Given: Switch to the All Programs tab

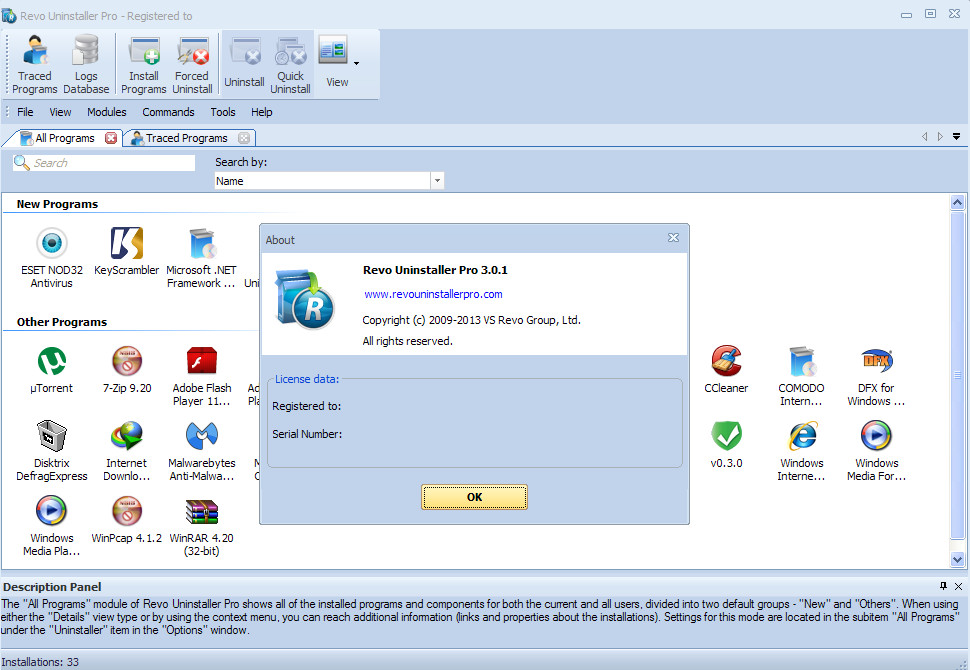Looking at the screenshot, I should 62,138.
